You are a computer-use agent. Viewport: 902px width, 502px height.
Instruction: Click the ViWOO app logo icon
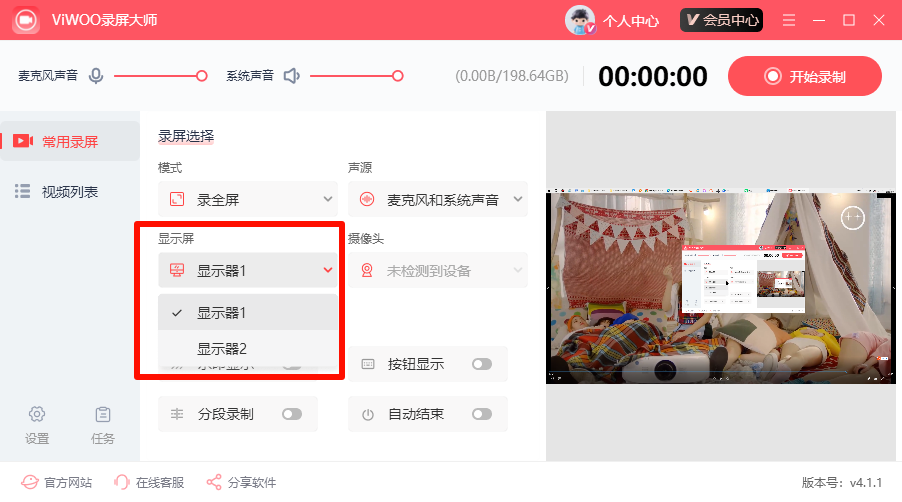click(x=25, y=20)
